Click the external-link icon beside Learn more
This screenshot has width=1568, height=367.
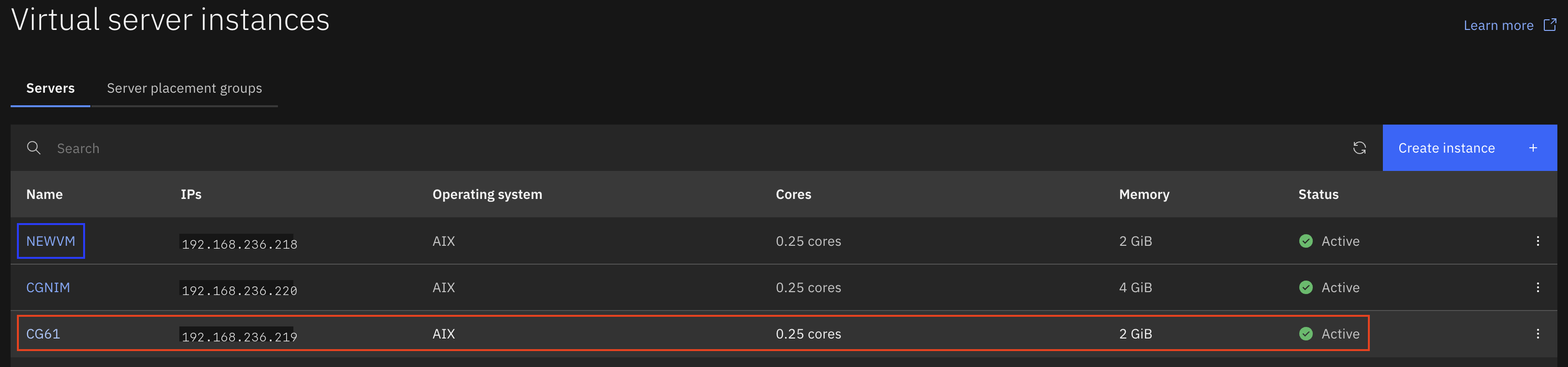tap(1550, 25)
